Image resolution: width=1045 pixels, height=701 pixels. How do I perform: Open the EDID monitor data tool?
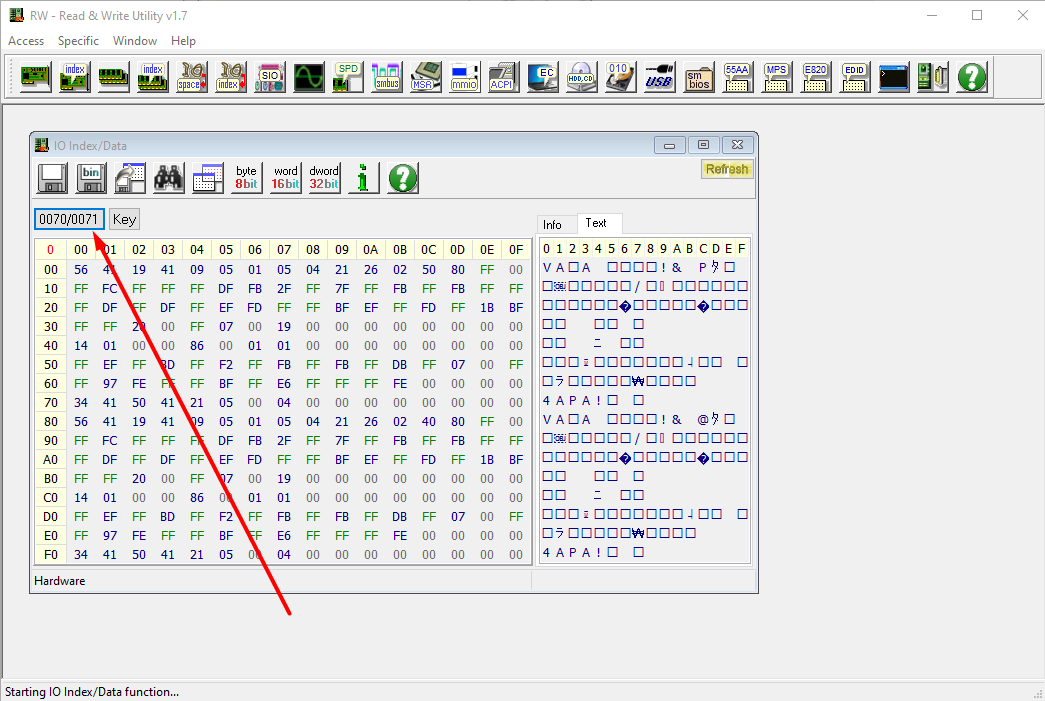pos(854,77)
